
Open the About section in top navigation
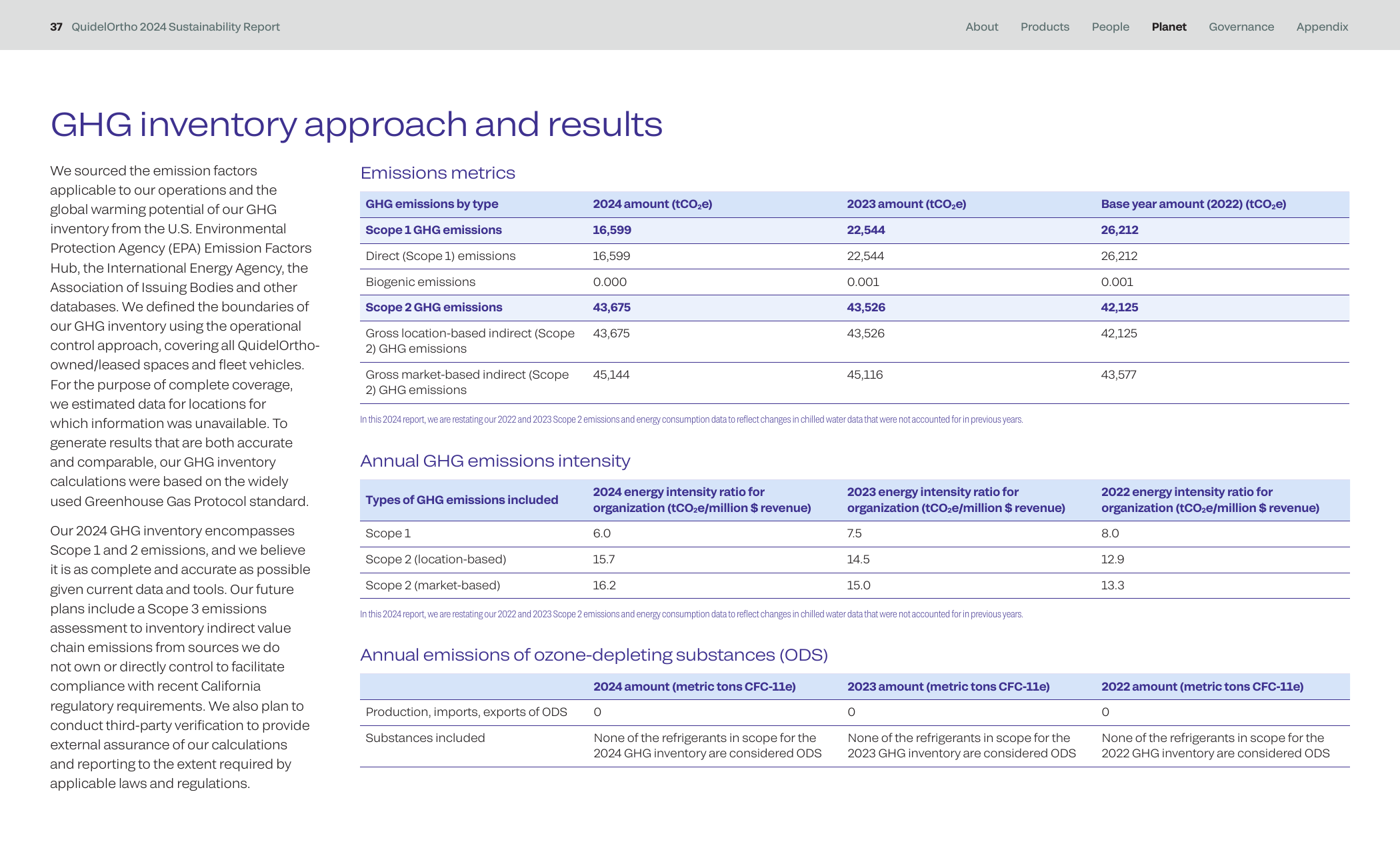(x=981, y=27)
